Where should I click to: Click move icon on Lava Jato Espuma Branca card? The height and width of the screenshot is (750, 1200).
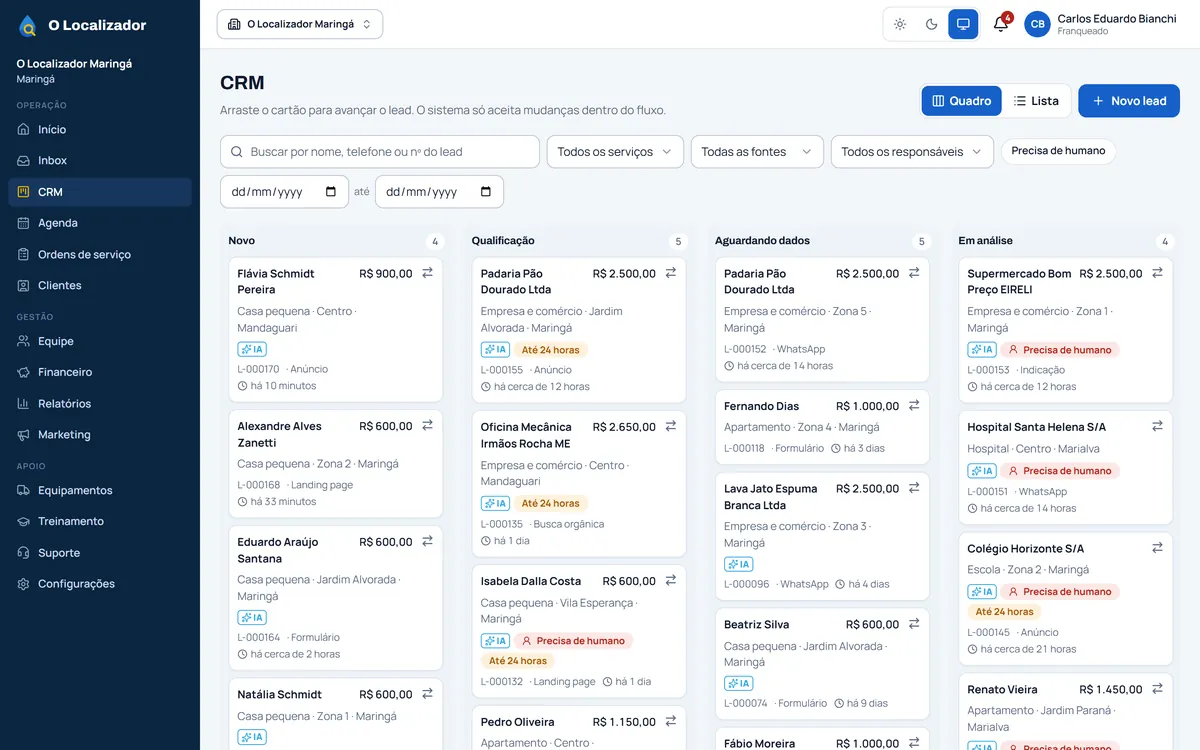coord(913,489)
